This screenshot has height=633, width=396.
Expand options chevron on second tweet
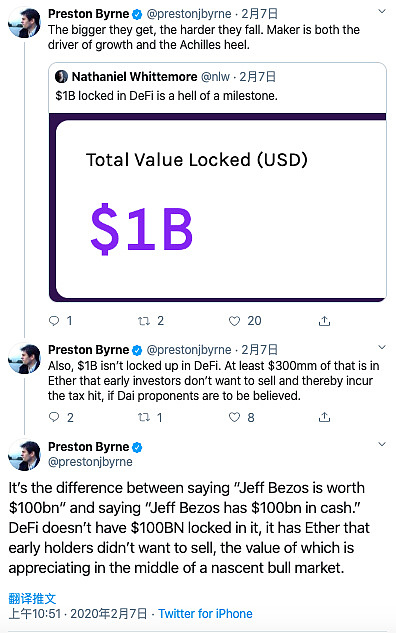click(x=382, y=347)
